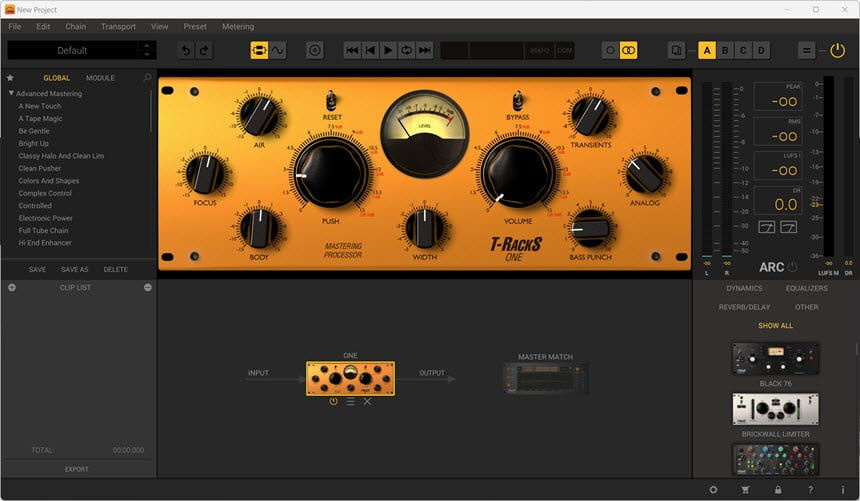Open the File menu

[x=15, y=26]
